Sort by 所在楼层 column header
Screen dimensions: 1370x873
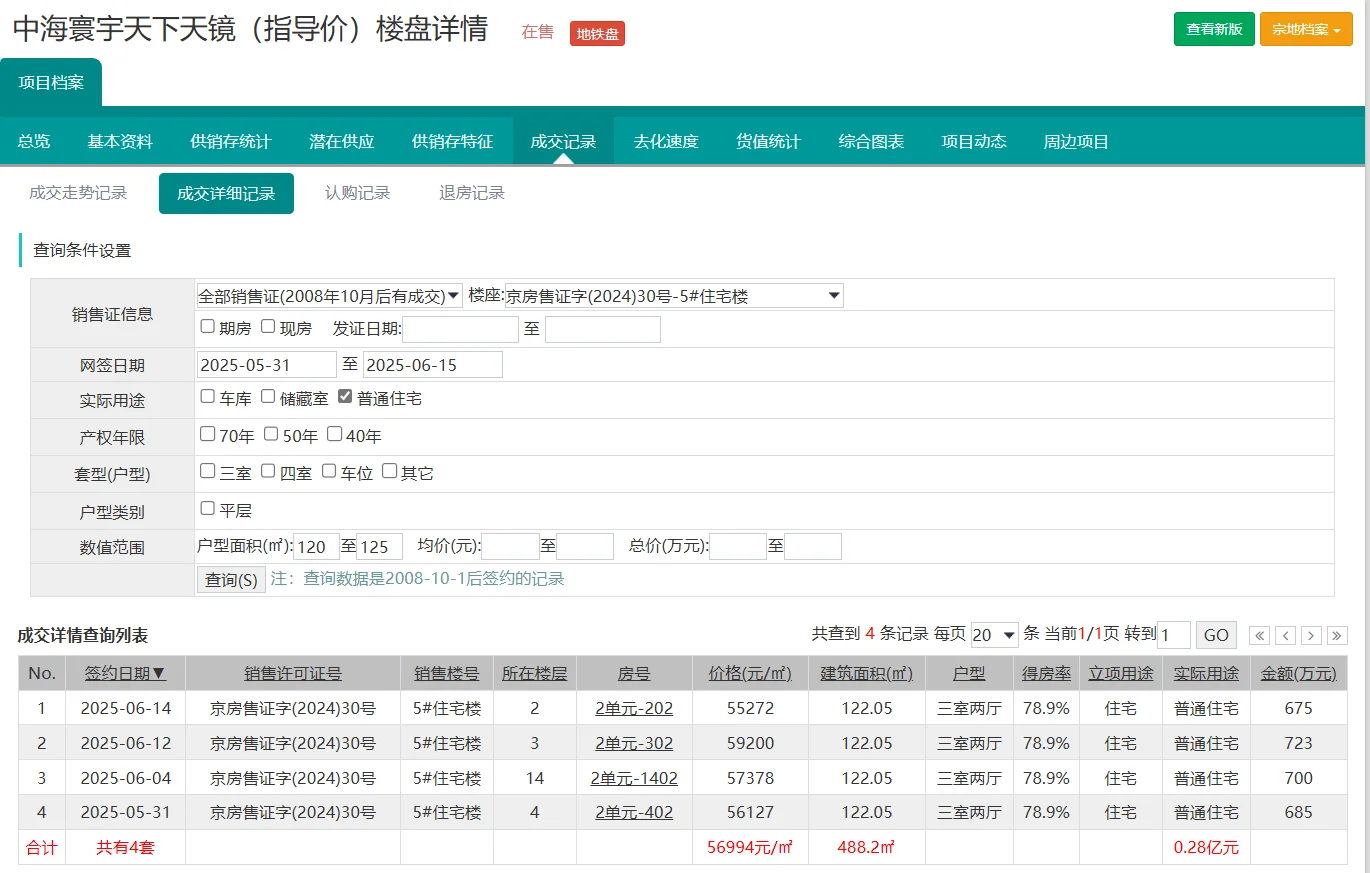coord(534,673)
